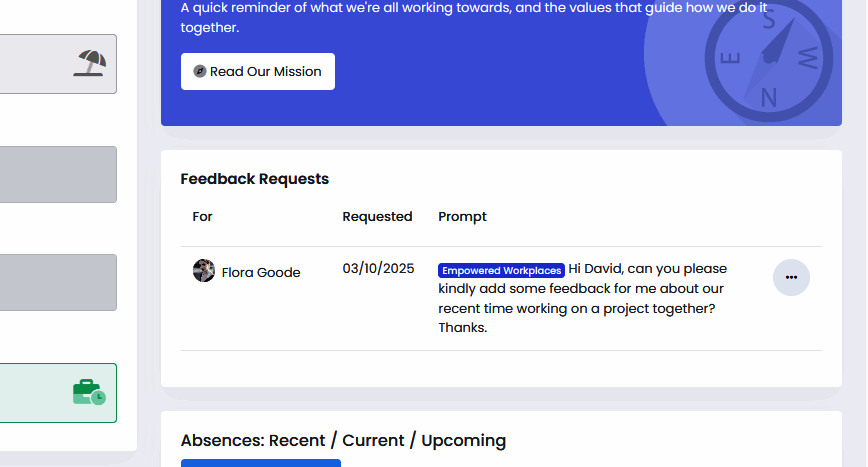Click the beach umbrella icon
This screenshot has height=467, width=868.
point(90,63)
